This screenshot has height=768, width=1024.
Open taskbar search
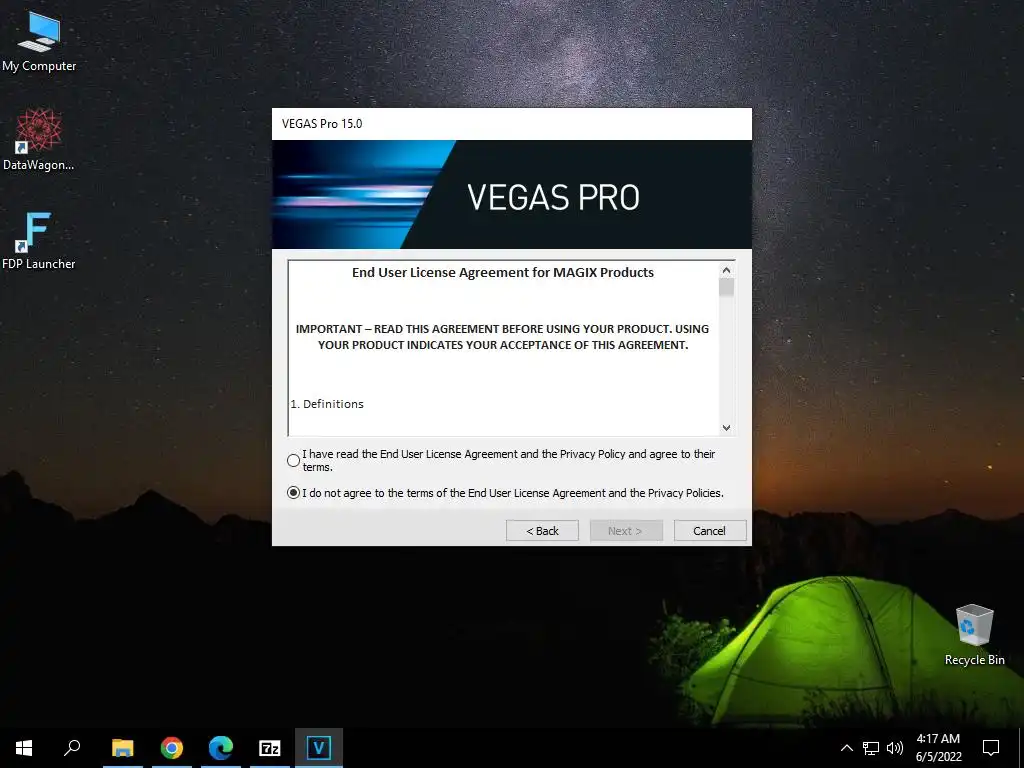point(72,748)
